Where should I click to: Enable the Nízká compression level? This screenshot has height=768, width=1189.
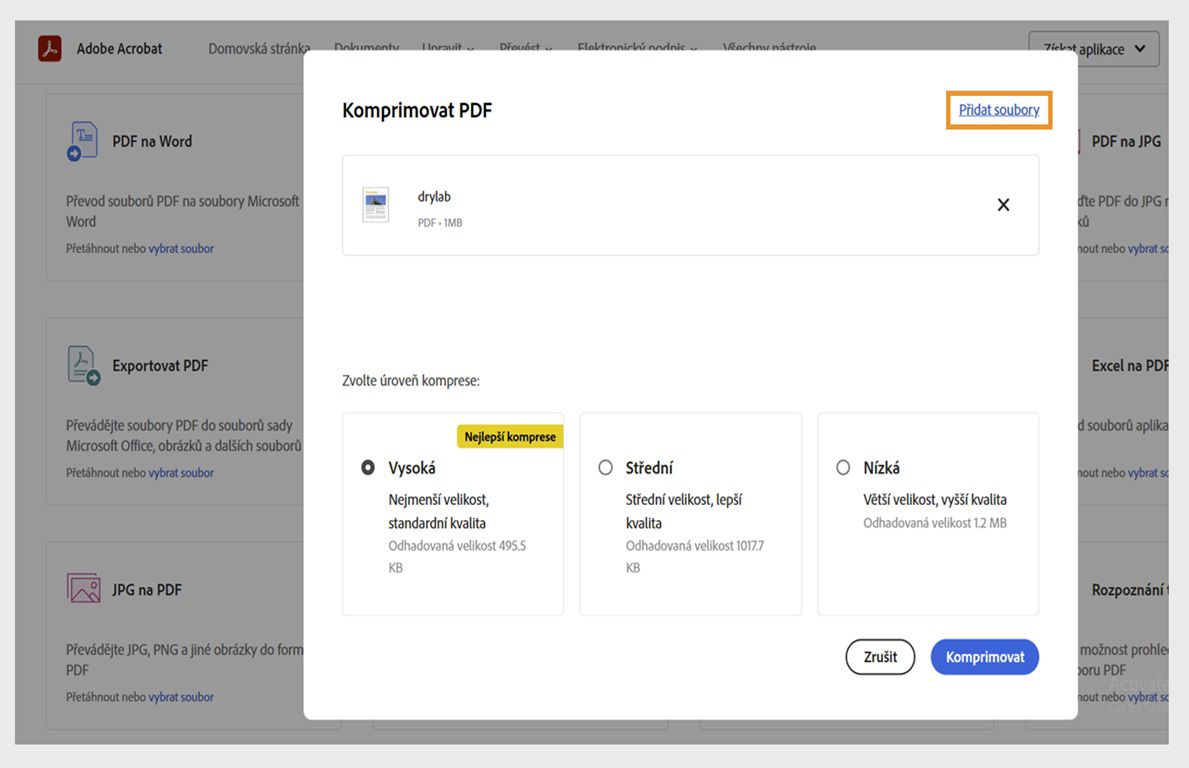842,467
